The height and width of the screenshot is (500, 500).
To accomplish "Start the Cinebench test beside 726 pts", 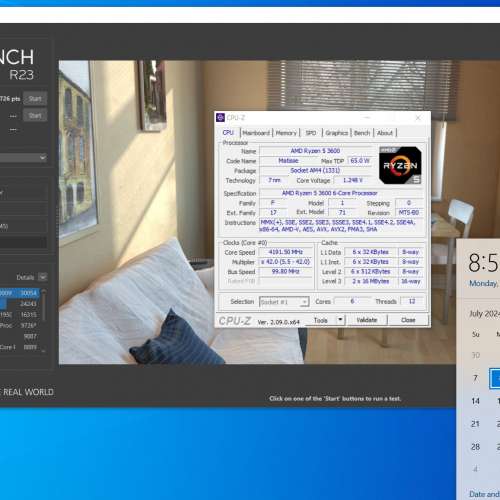I will pos(35,99).
